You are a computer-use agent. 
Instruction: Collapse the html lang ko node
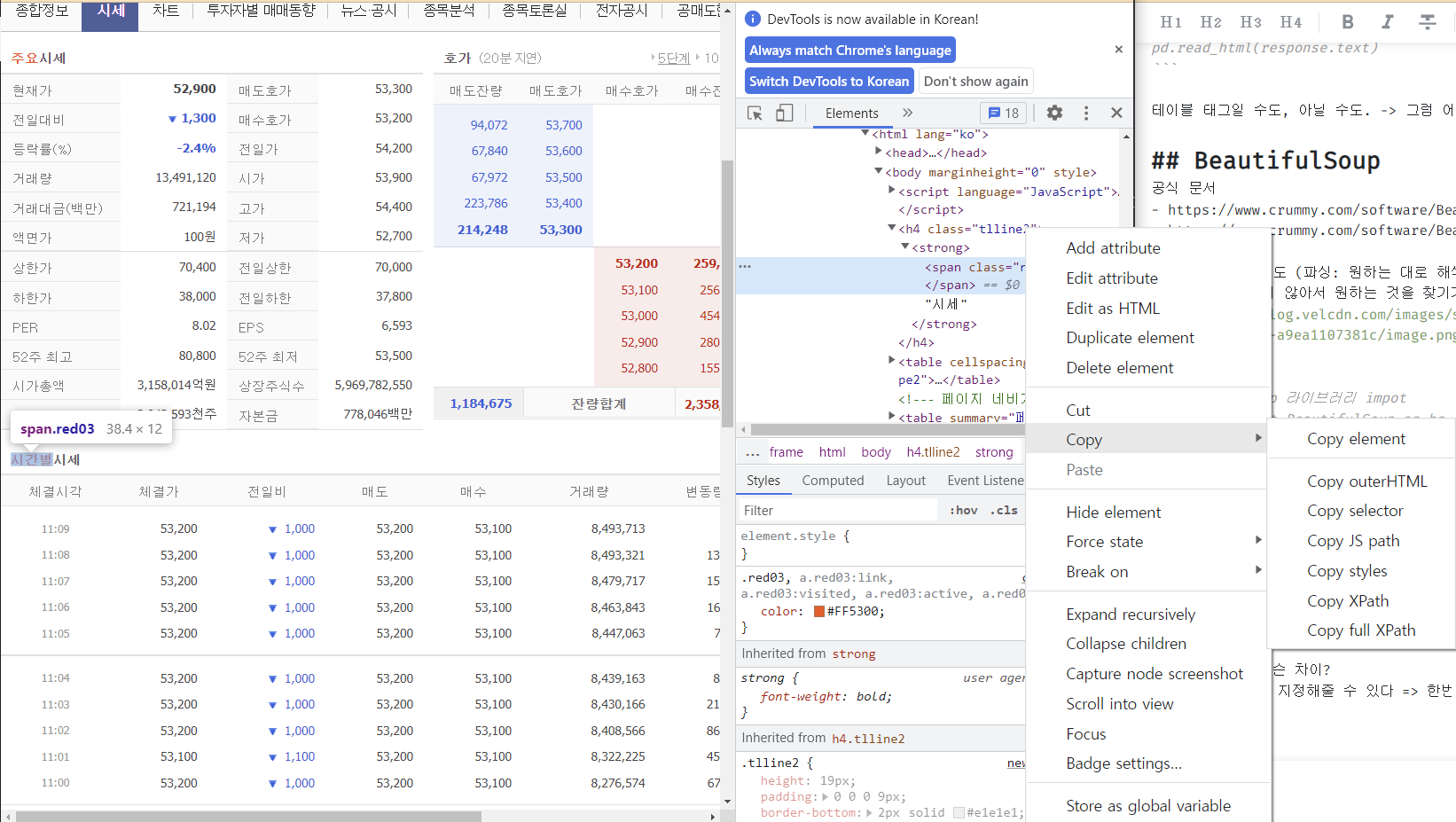pos(865,134)
